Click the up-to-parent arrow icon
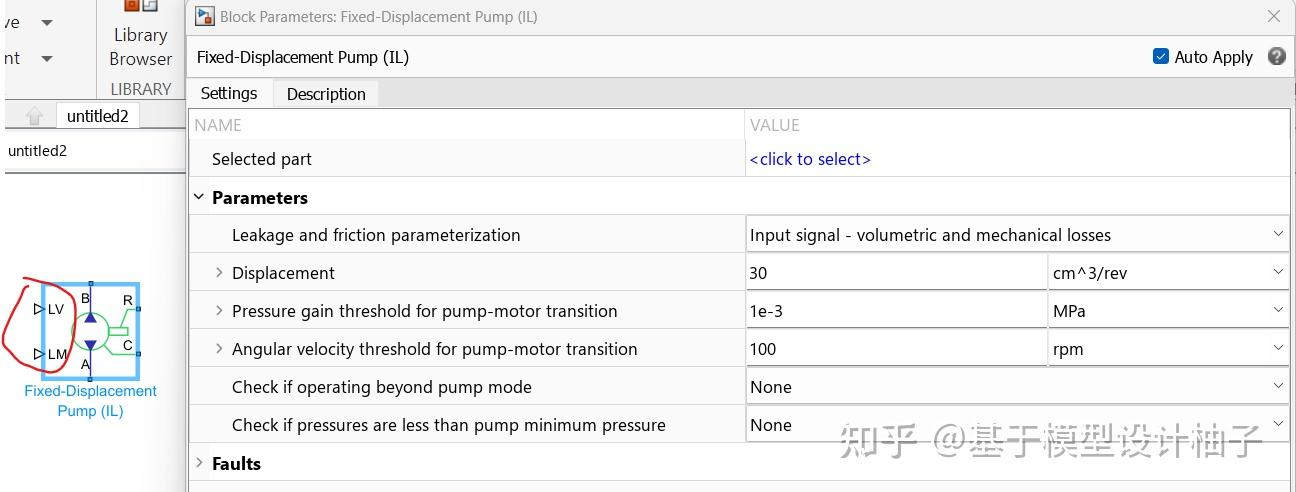Image resolution: width=1296 pixels, height=492 pixels. (34, 116)
